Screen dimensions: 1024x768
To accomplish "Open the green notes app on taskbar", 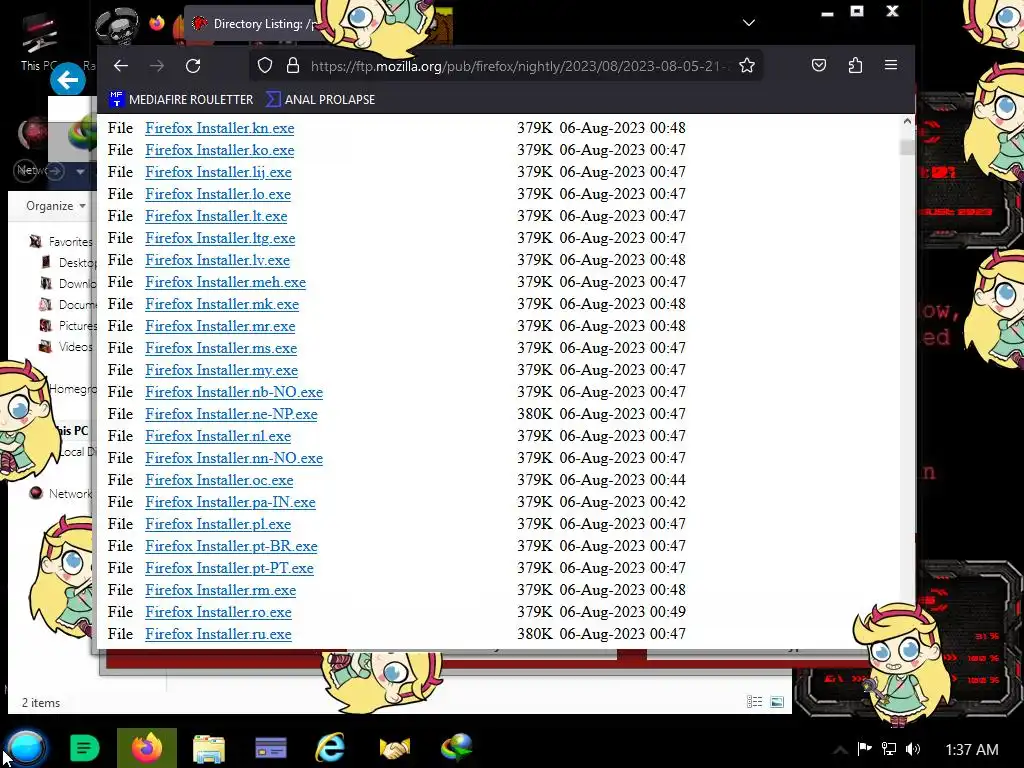I will [84, 748].
